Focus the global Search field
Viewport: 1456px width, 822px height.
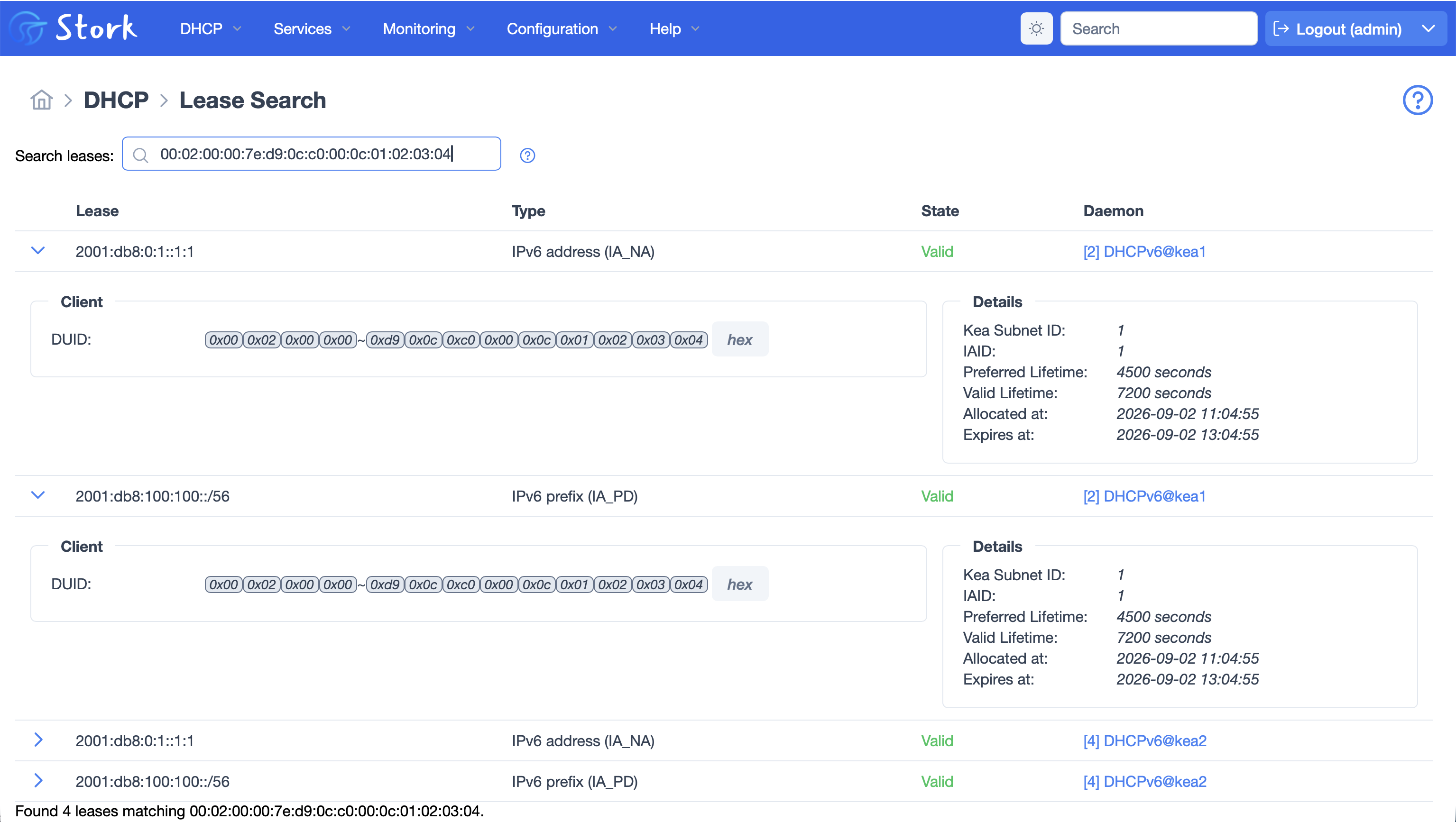[x=1159, y=29]
